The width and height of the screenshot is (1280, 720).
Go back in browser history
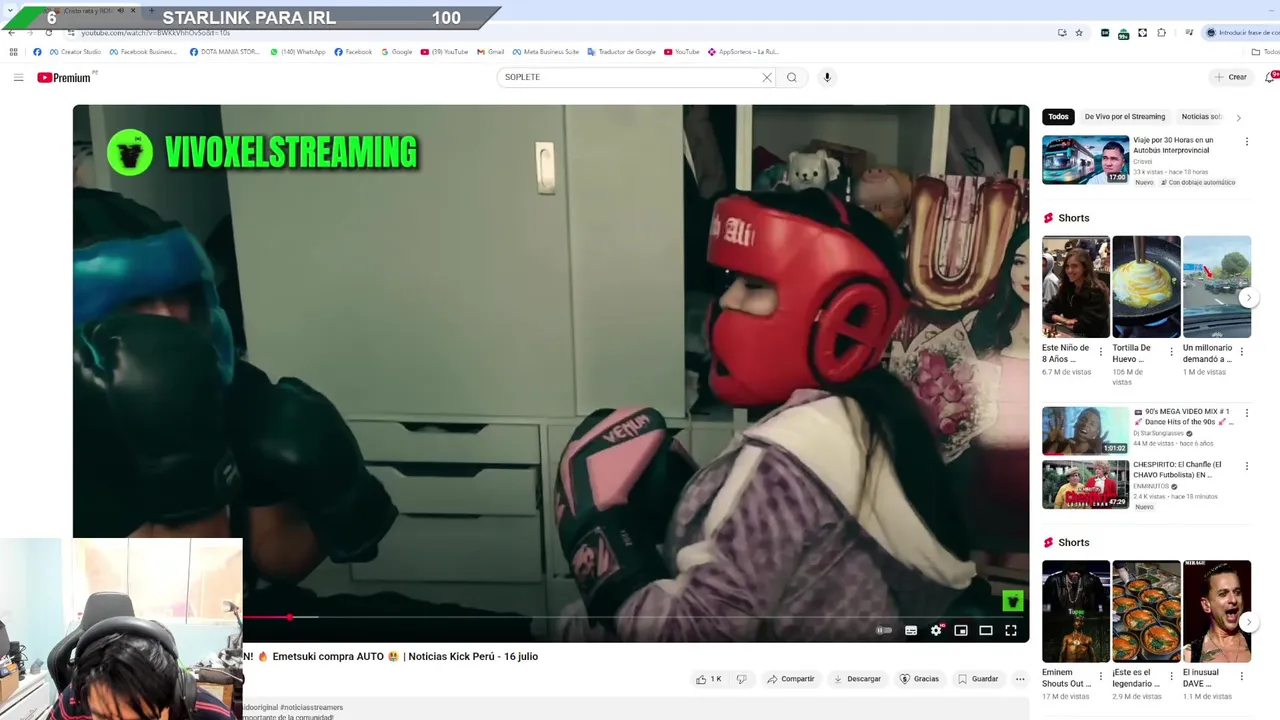11,33
